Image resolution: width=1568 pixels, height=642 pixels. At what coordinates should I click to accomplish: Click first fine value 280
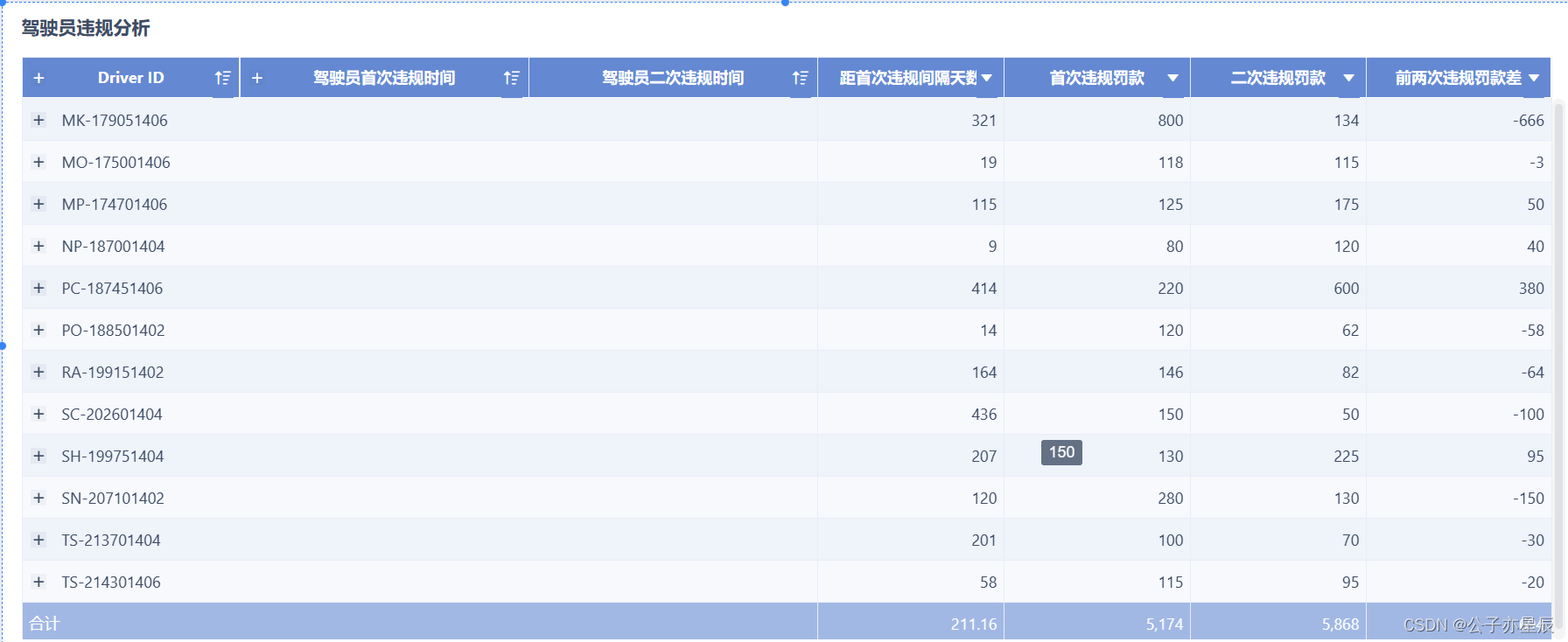(x=1170, y=498)
